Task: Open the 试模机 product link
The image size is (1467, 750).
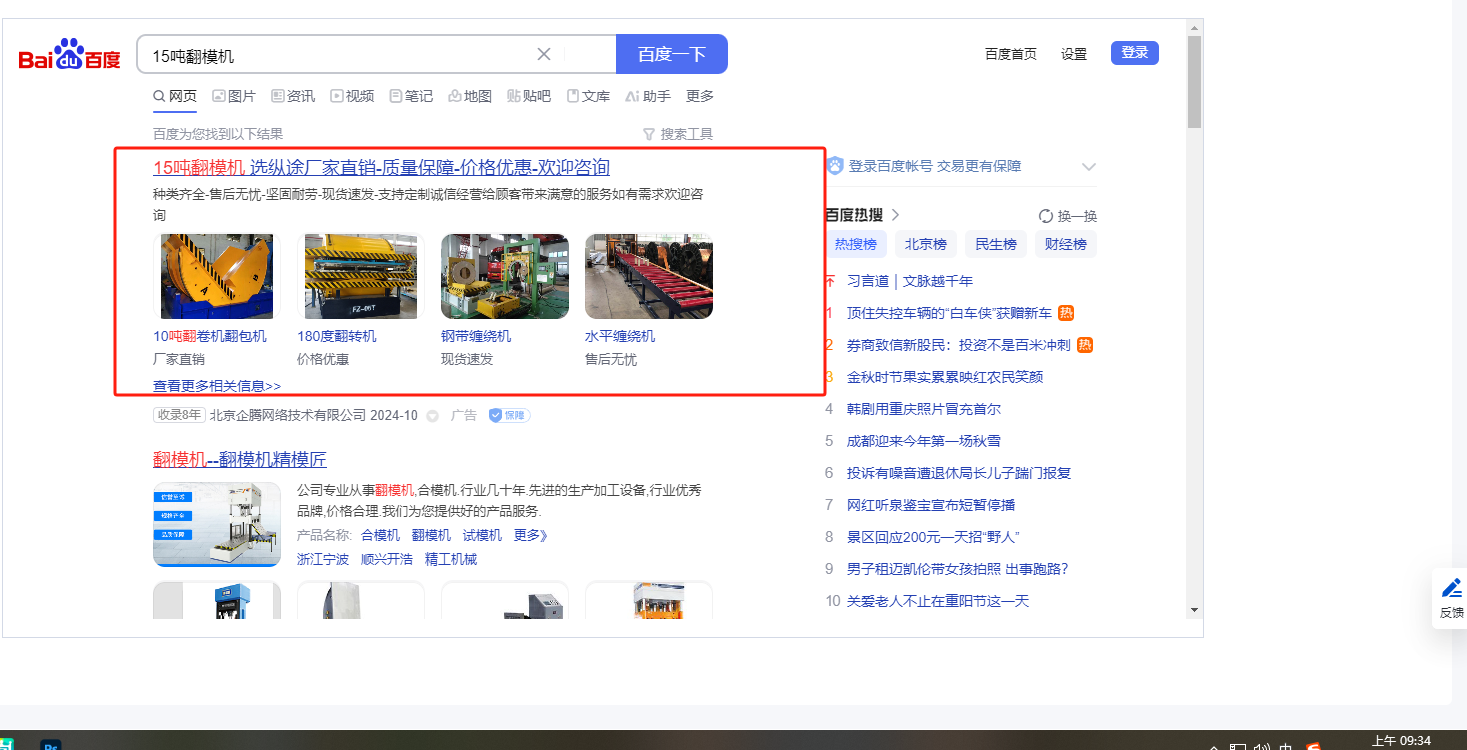Action: [x=482, y=535]
